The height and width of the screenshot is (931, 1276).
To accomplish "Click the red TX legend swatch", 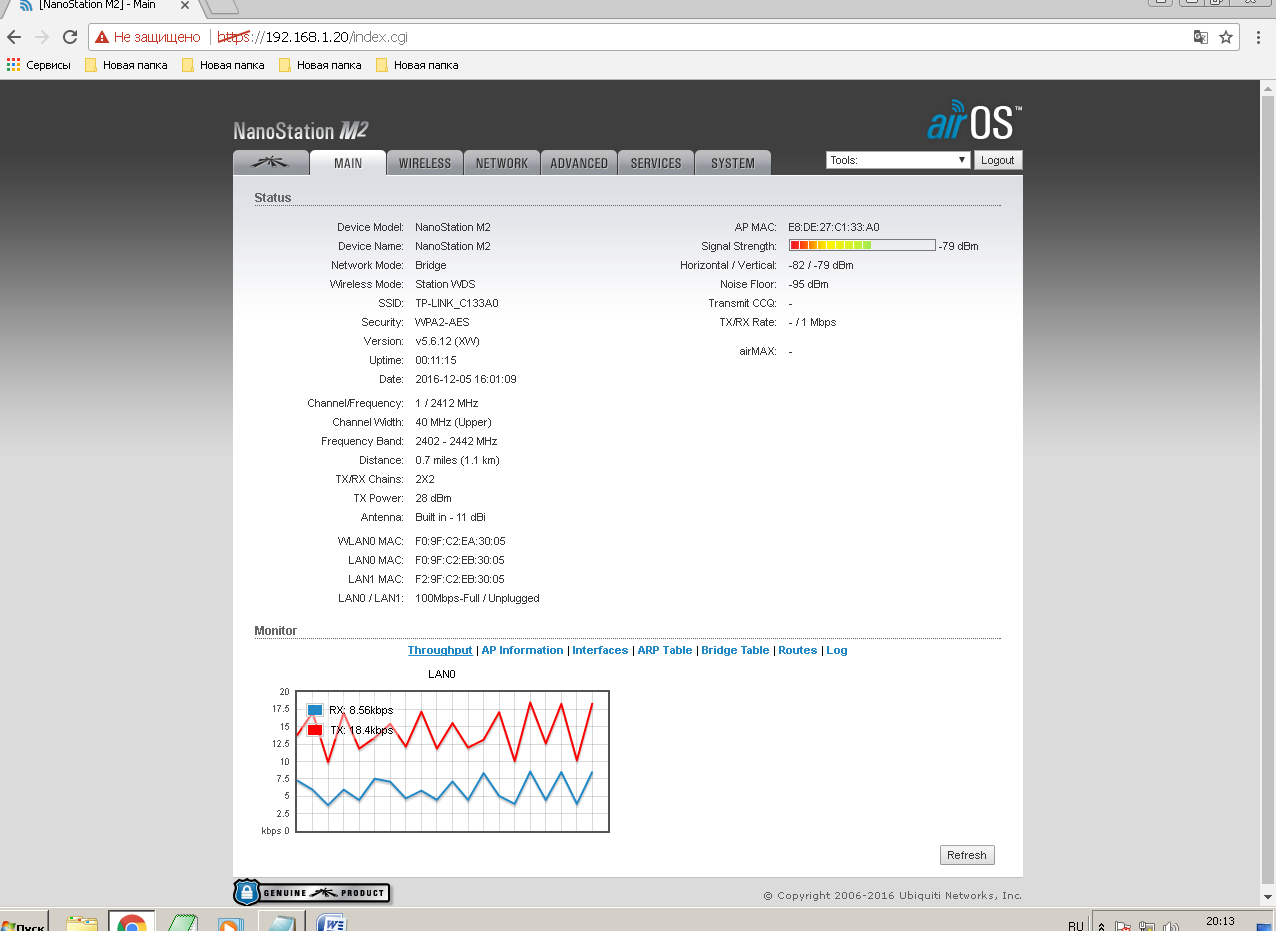I will tap(315, 730).
